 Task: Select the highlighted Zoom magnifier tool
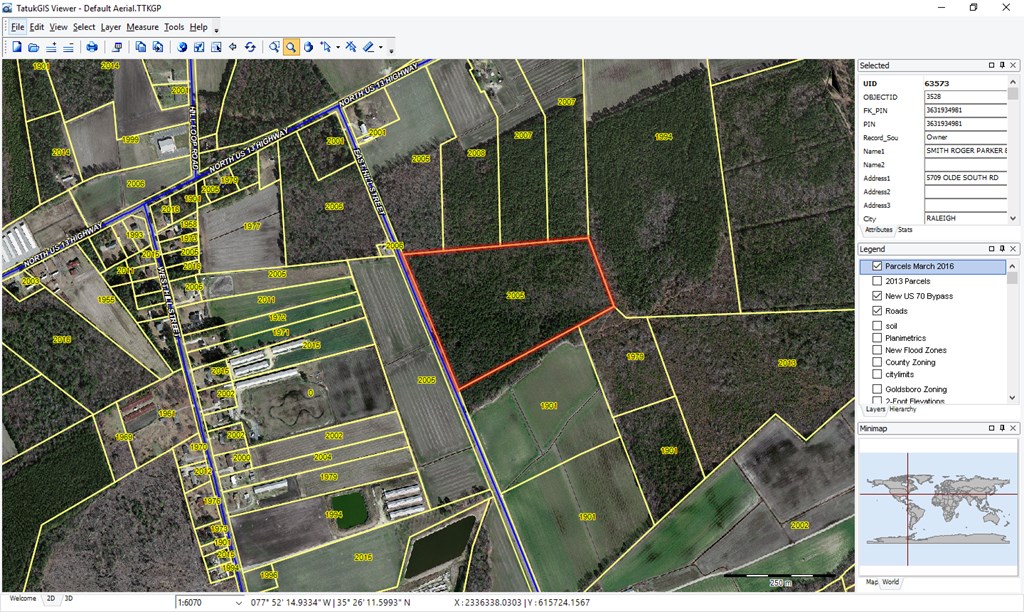(291, 47)
